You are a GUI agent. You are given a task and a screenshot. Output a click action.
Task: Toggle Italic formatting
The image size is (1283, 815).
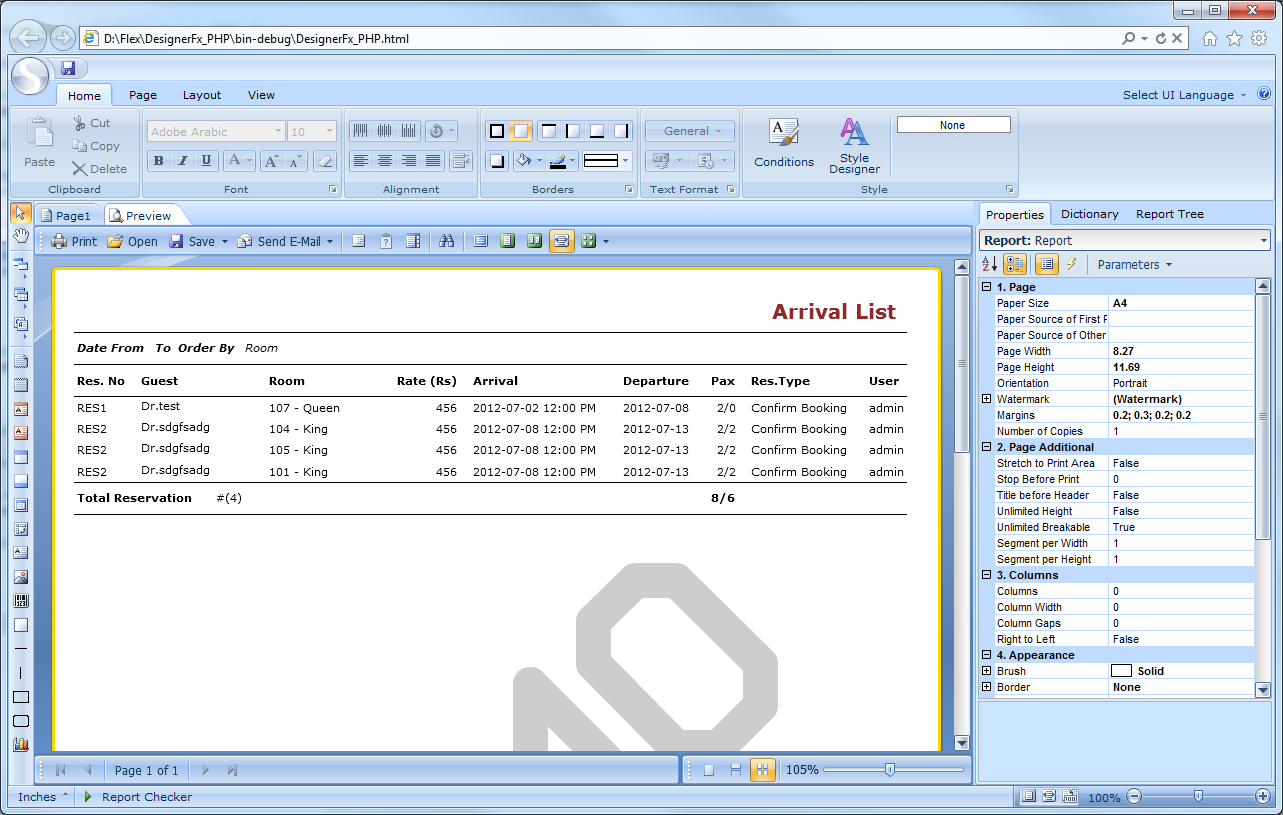(183, 160)
